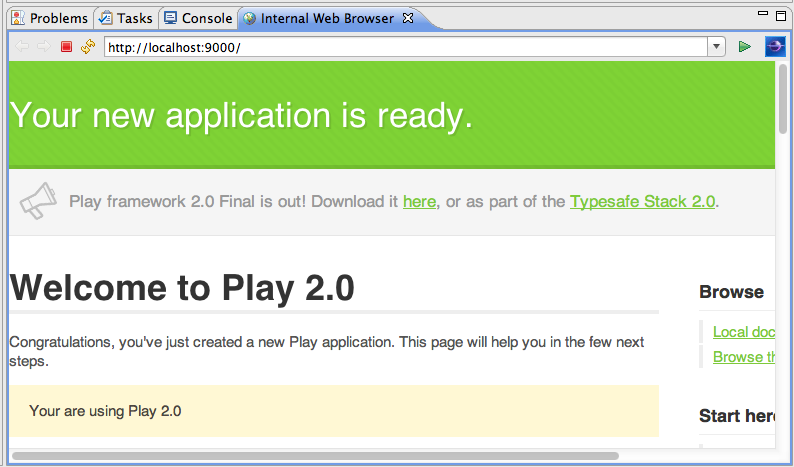Click the megaphone announcement icon
Screen dimensions: 794x467
click(38, 201)
